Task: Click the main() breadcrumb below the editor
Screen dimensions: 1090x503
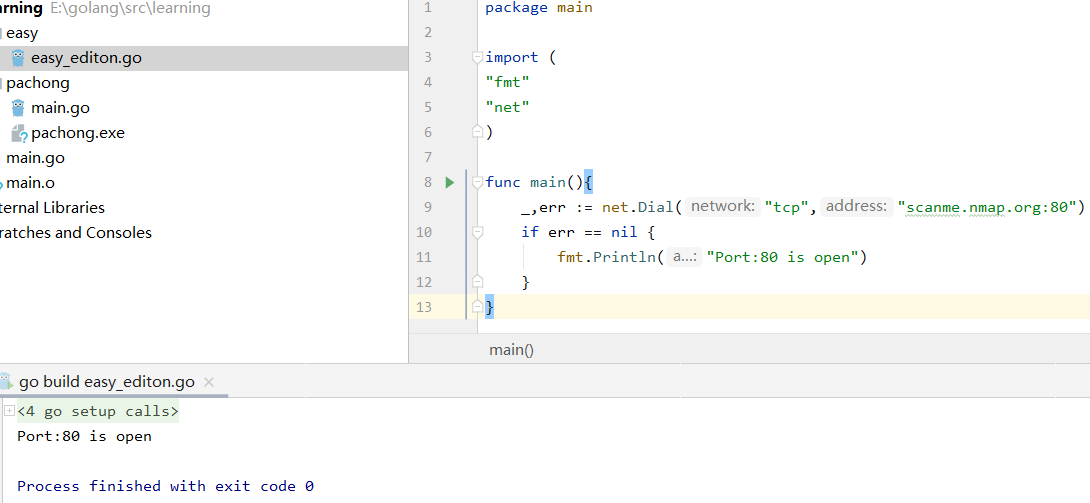Action: [511, 349]
